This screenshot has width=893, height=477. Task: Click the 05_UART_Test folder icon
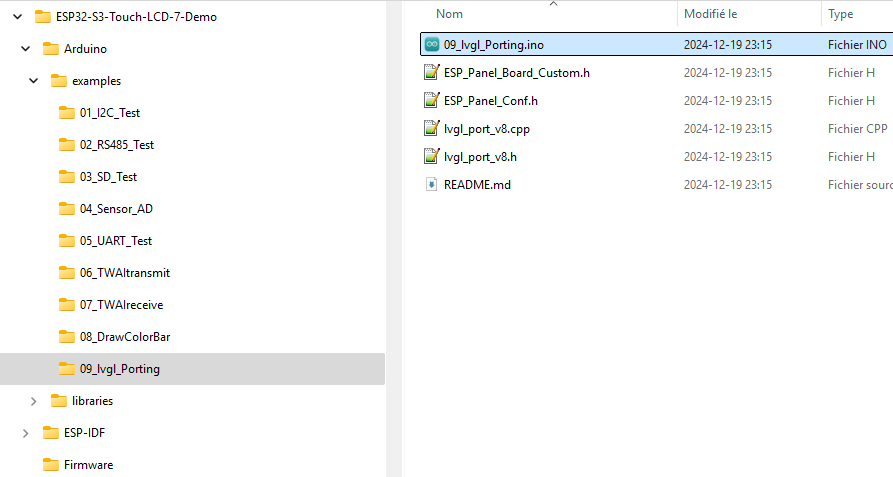pos(67,241)
